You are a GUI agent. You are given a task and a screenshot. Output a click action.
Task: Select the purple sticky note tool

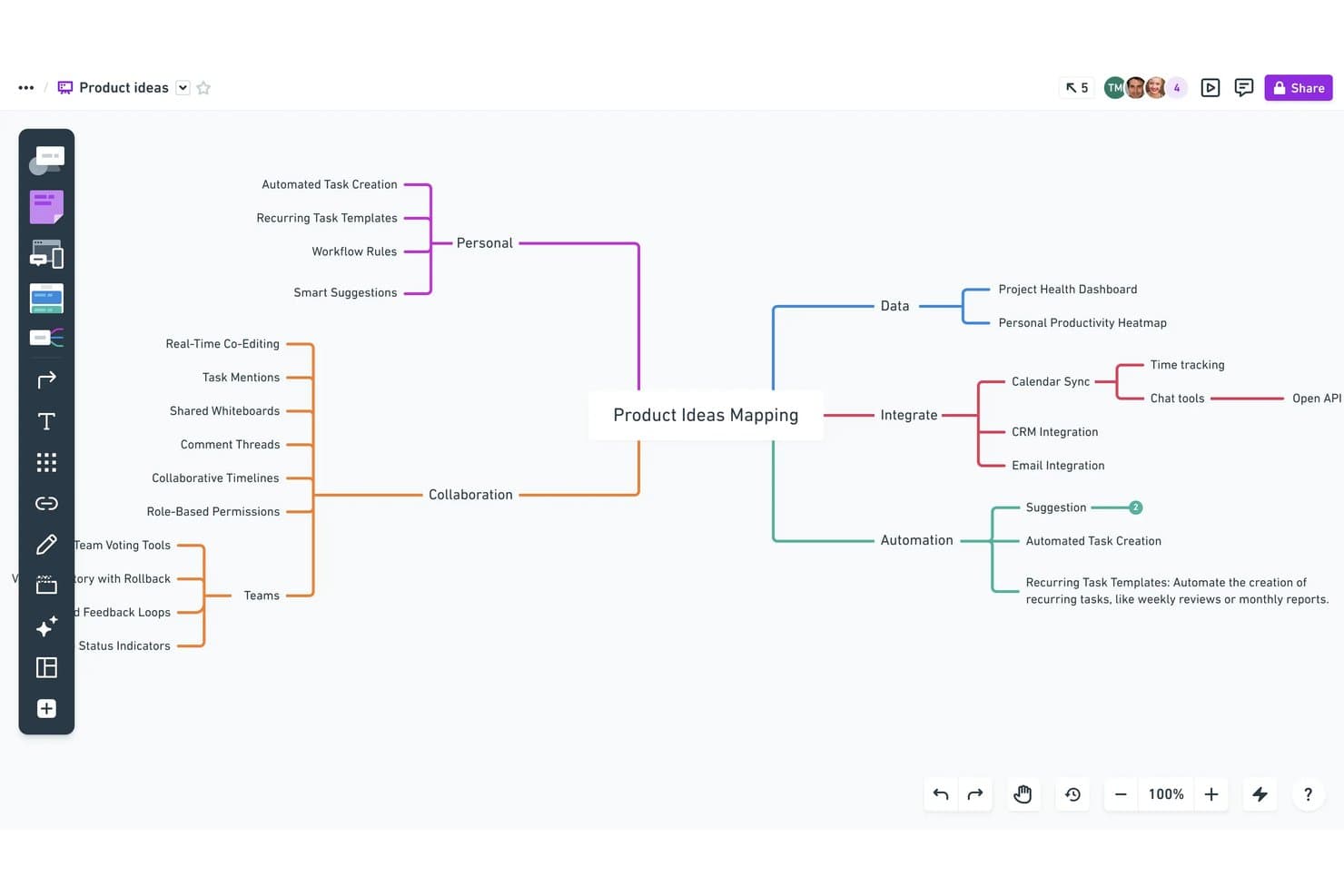coord(46,207)
